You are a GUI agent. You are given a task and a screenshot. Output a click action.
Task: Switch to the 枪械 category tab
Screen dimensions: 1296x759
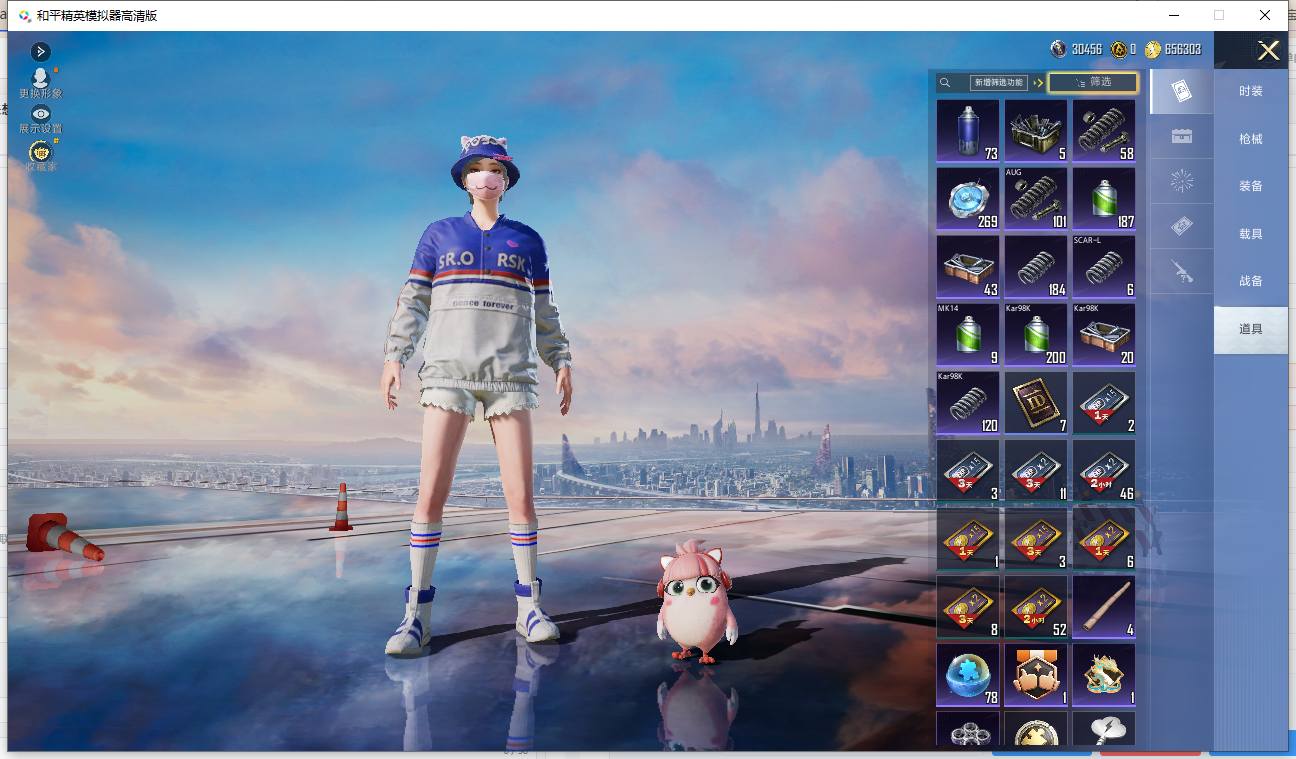(x=1250, y=139)
